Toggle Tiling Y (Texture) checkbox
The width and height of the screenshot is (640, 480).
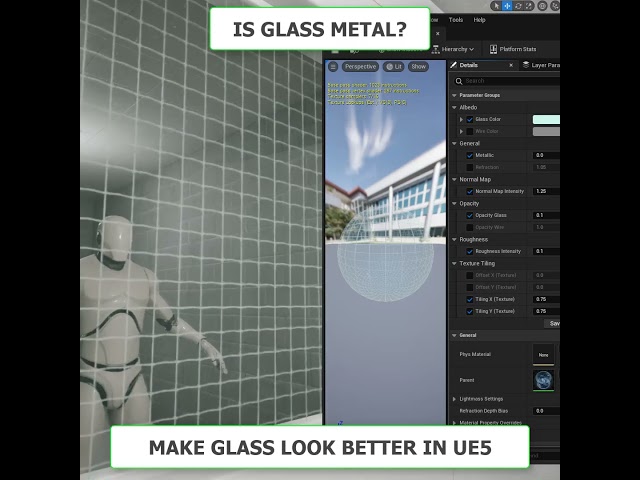470,311
